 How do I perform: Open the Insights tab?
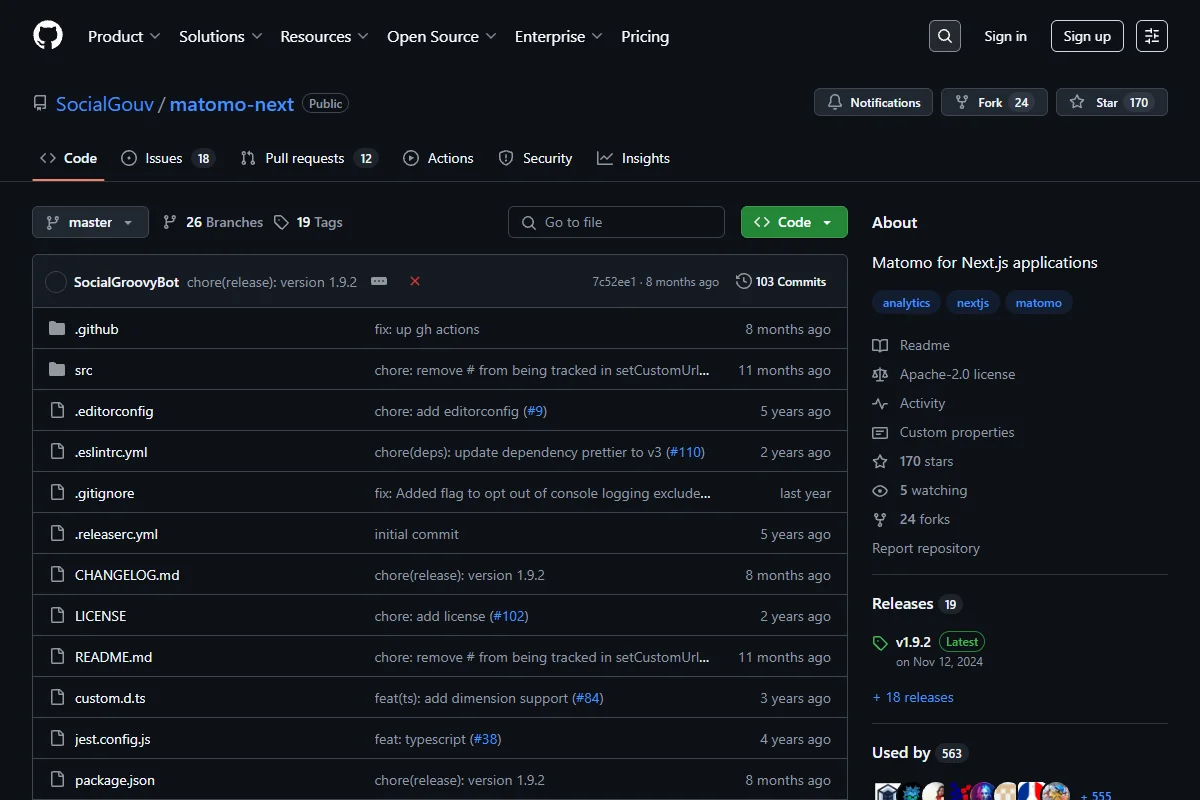(x=634, y=158)
